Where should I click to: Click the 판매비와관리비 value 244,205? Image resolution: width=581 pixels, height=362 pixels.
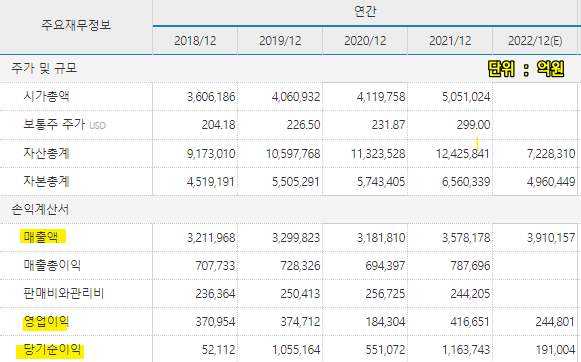[470, 294]
